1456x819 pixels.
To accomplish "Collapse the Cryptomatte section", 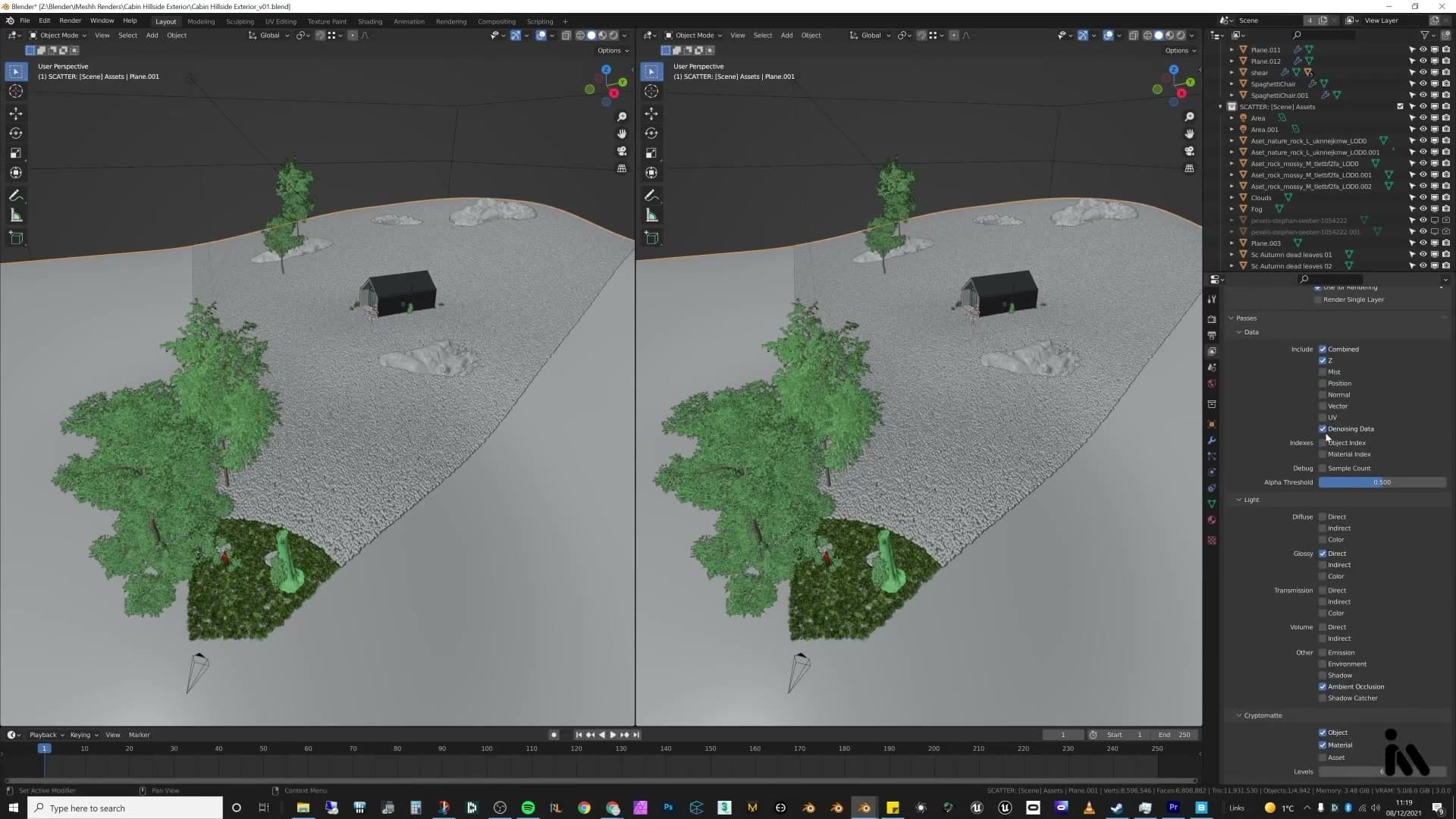I will [x=1239, y=716].
